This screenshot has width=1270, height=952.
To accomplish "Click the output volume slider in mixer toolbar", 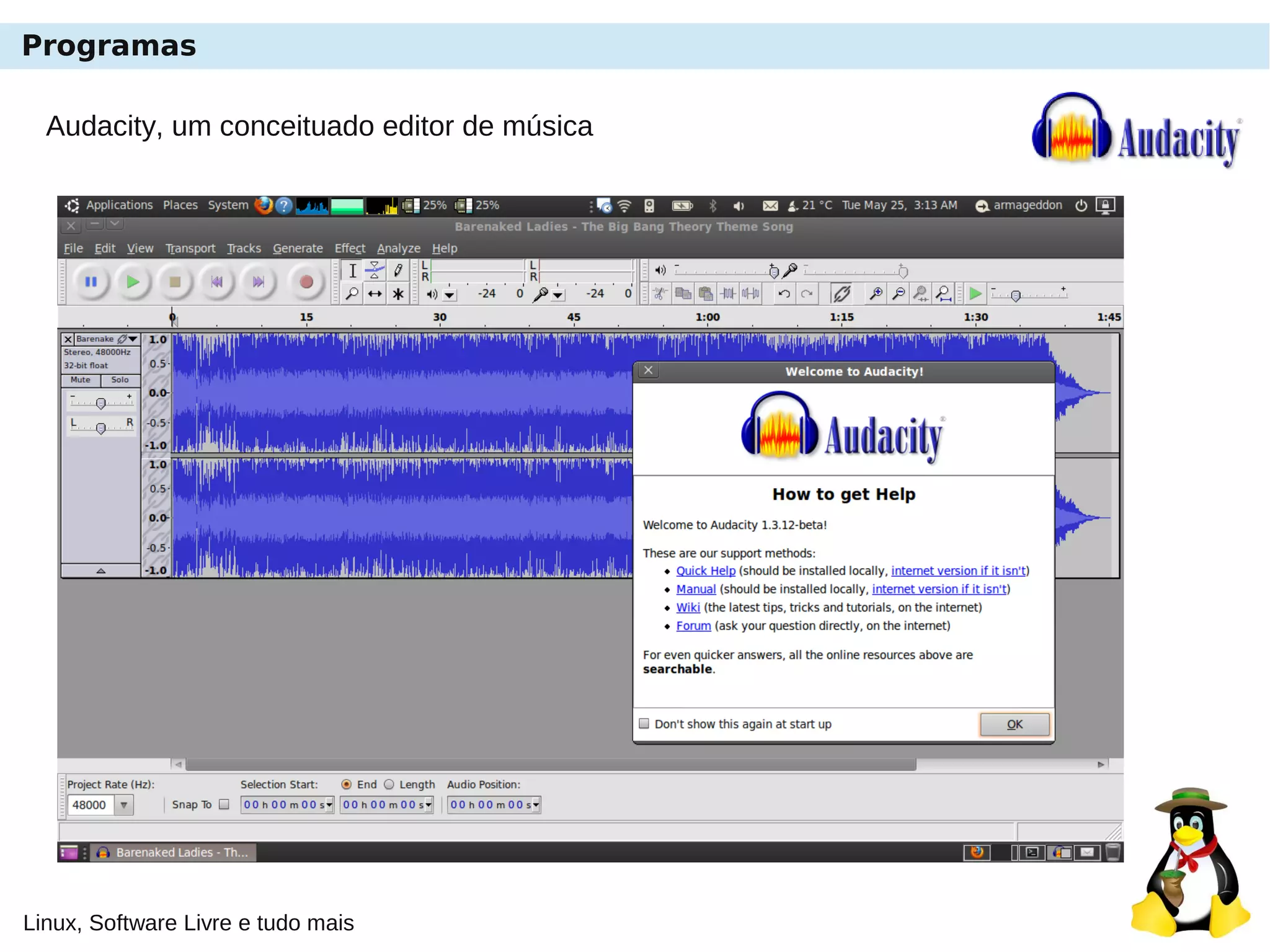I will click(726, 270).
